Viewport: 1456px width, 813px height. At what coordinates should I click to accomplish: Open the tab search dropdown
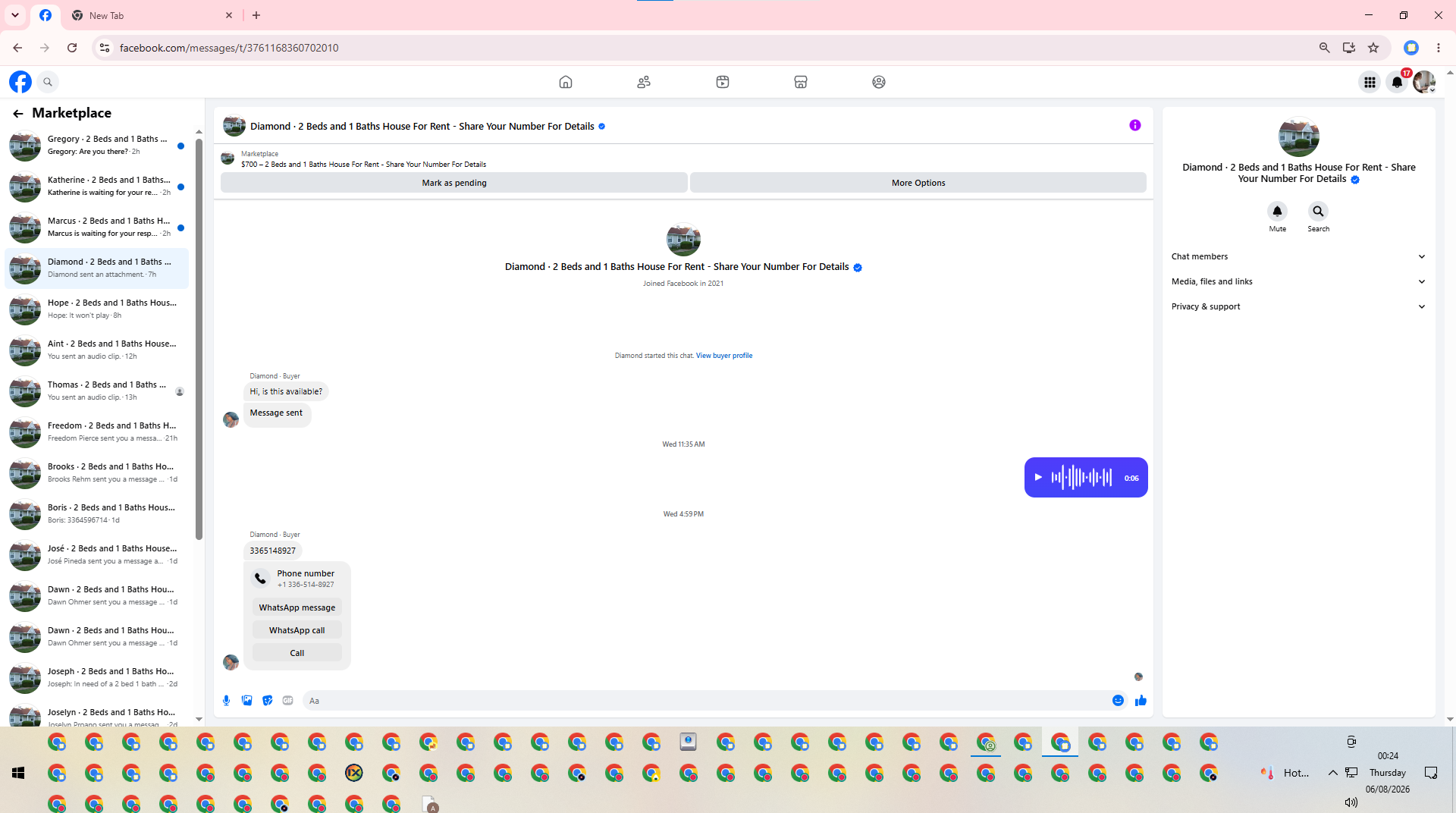coord(15,15)
